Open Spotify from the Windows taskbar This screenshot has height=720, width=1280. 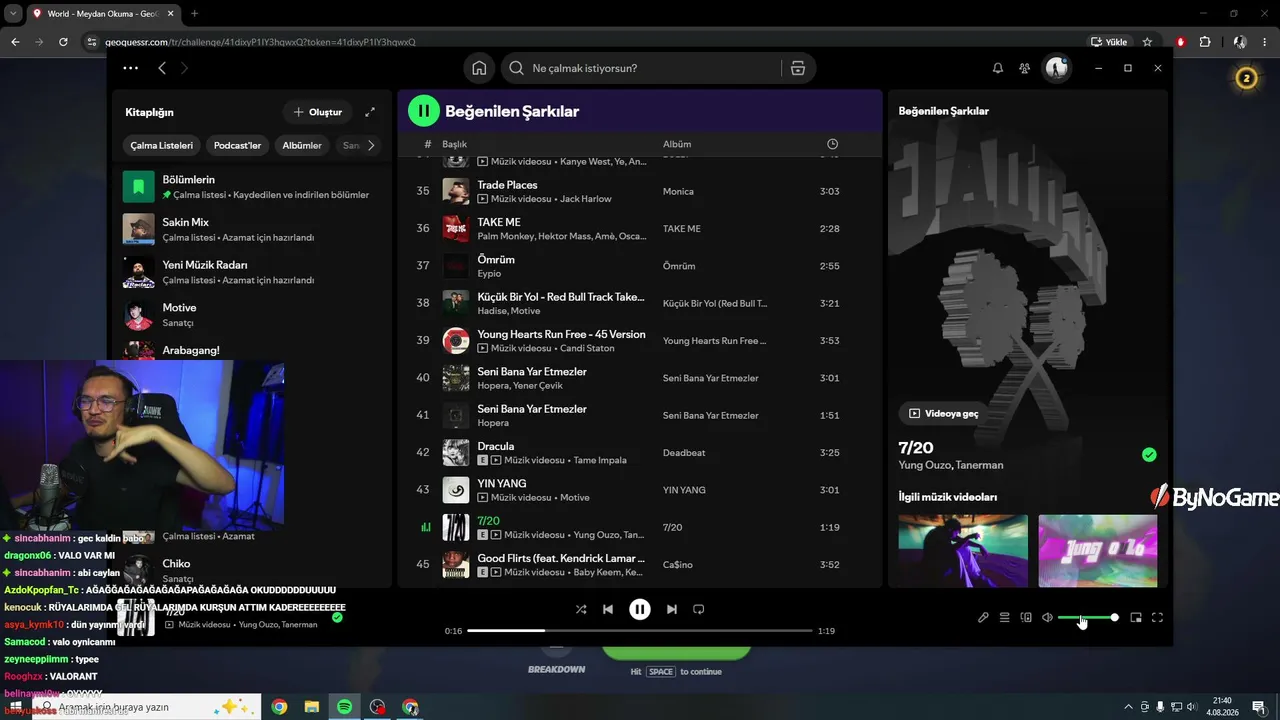pyautogui.click(x=344, y=707)
